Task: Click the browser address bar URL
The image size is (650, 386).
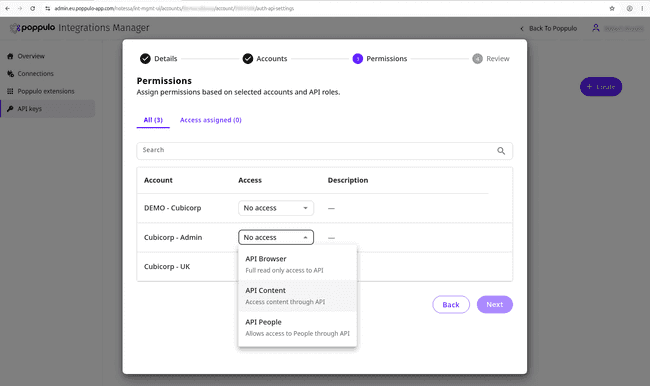Action: [x=174, y=8]
